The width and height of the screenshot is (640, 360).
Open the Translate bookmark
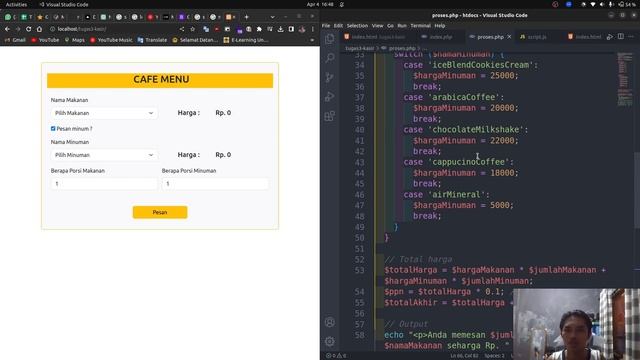(152, 40)
